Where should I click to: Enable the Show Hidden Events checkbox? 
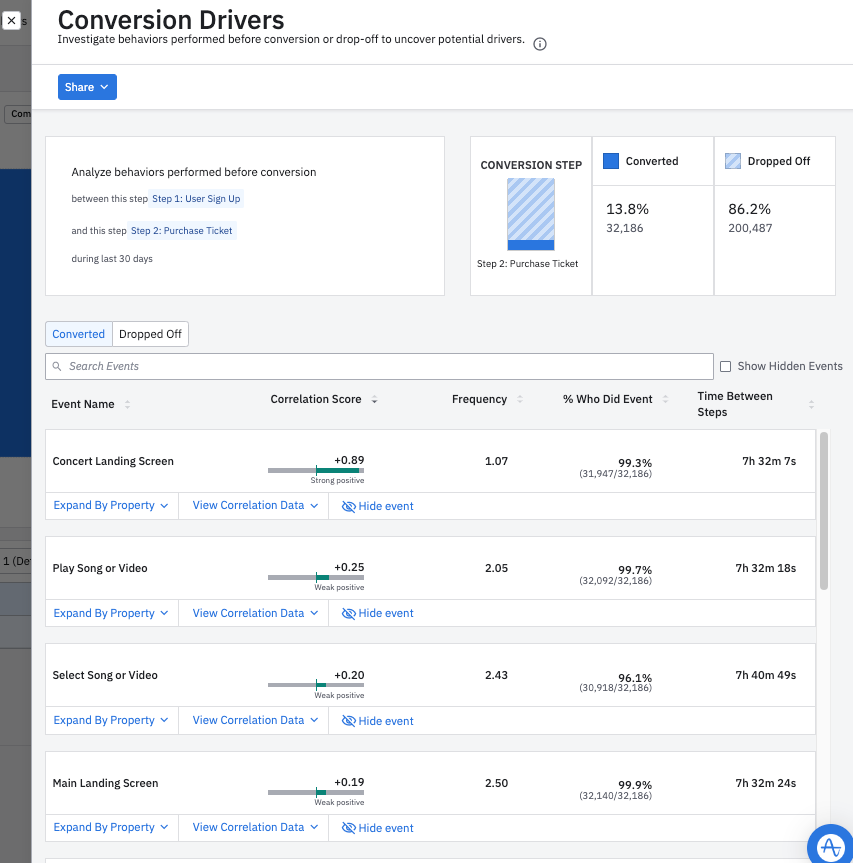point(726,367)
